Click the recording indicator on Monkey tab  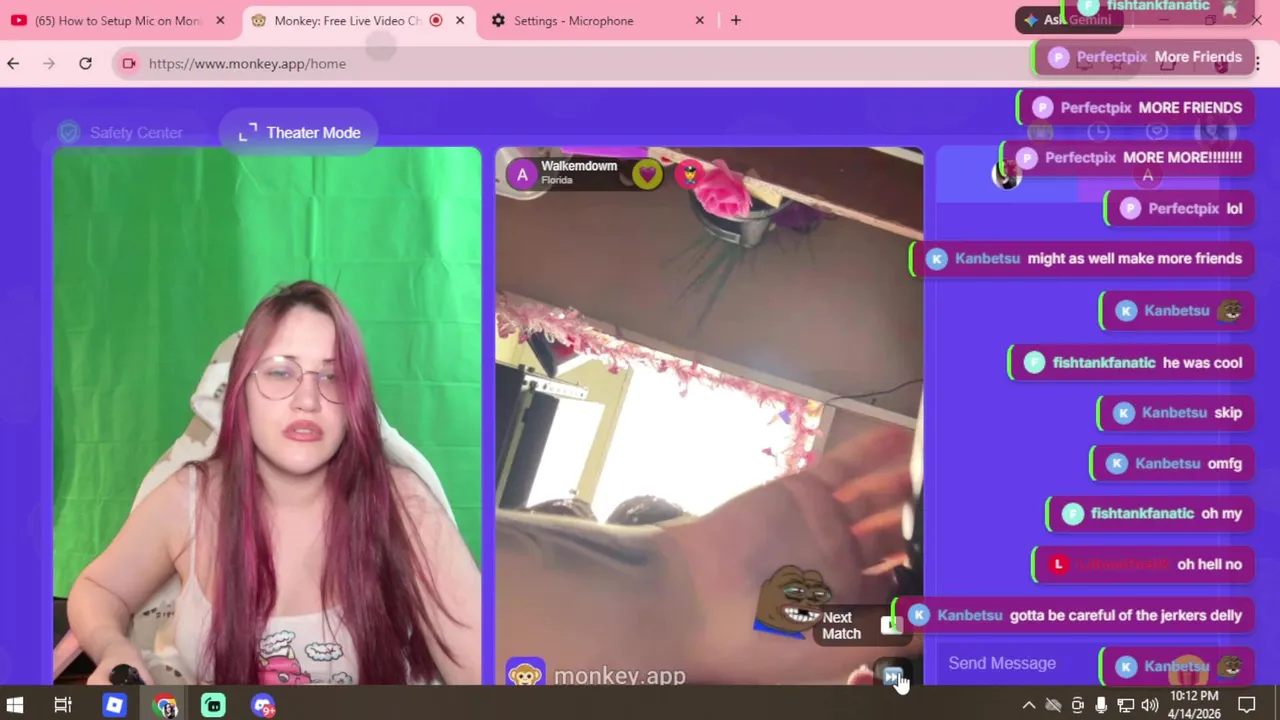436,20
